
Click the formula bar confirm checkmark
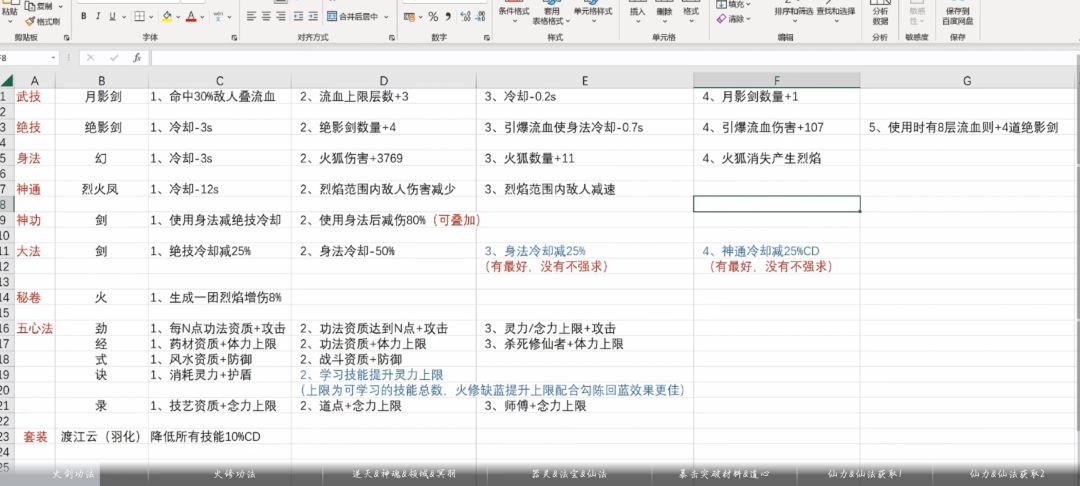114,58
